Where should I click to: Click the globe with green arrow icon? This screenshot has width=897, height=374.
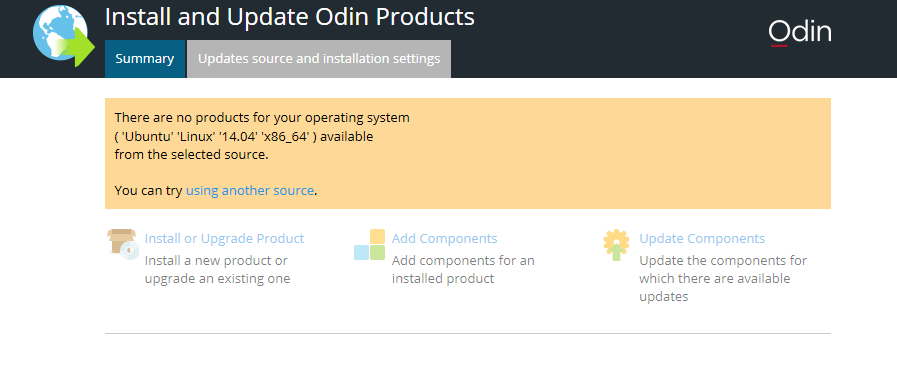[x=63, y=36]
